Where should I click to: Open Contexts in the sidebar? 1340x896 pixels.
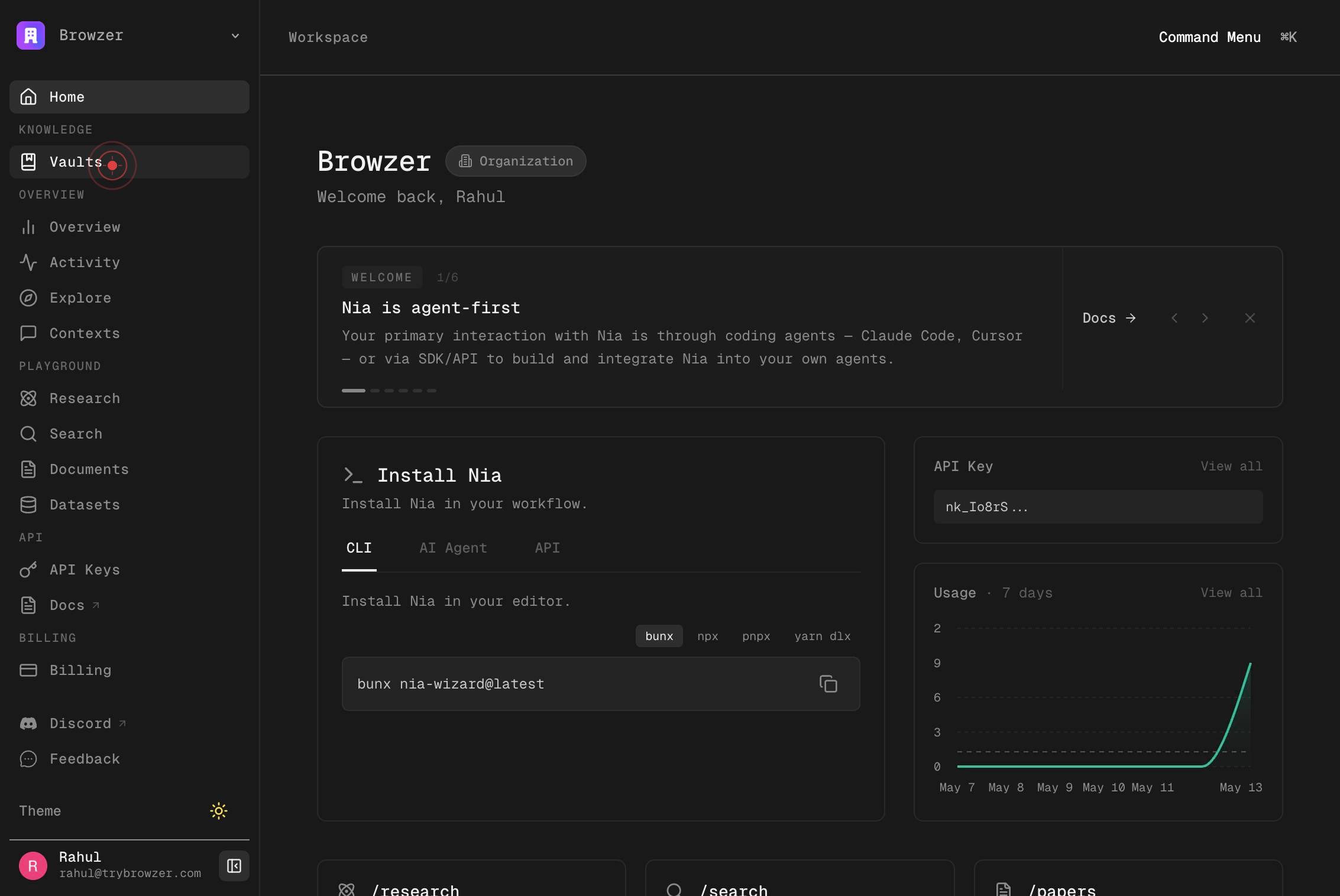tap(130, 333)
